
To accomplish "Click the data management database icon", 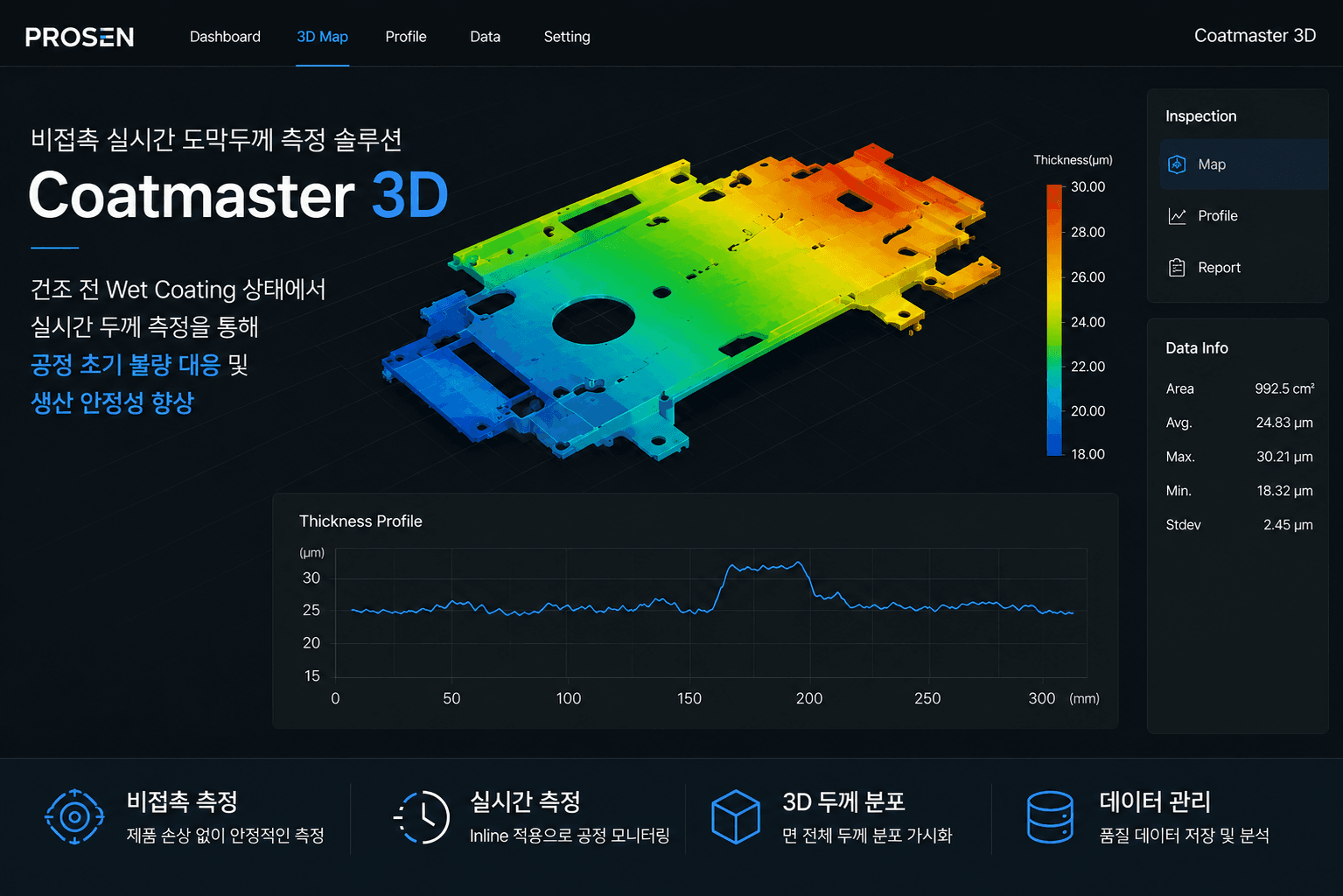I will [x=1049, y=817].
